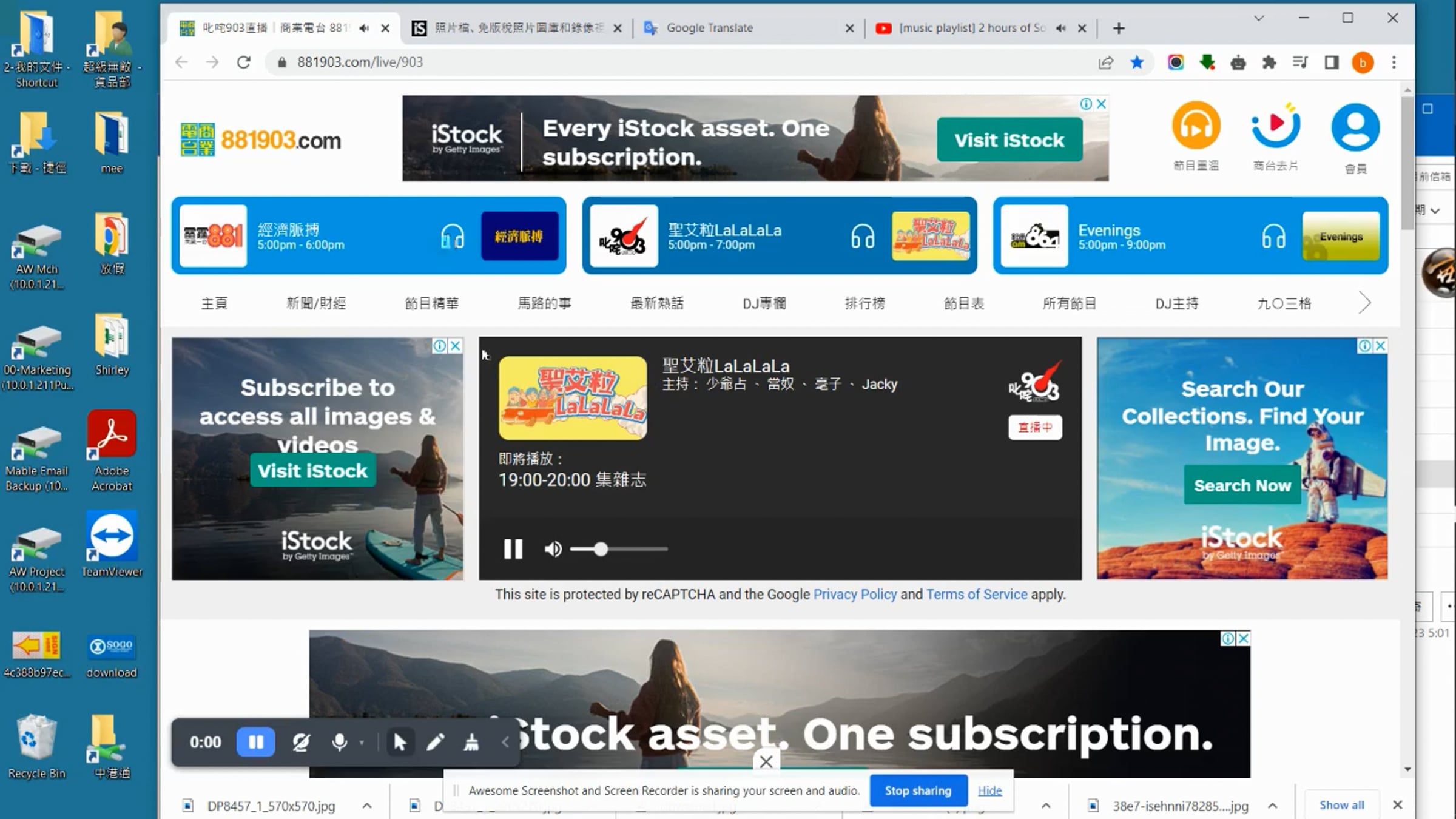
Task: Open the DJ主持 menu item
Action: [x=1176, y=303]
